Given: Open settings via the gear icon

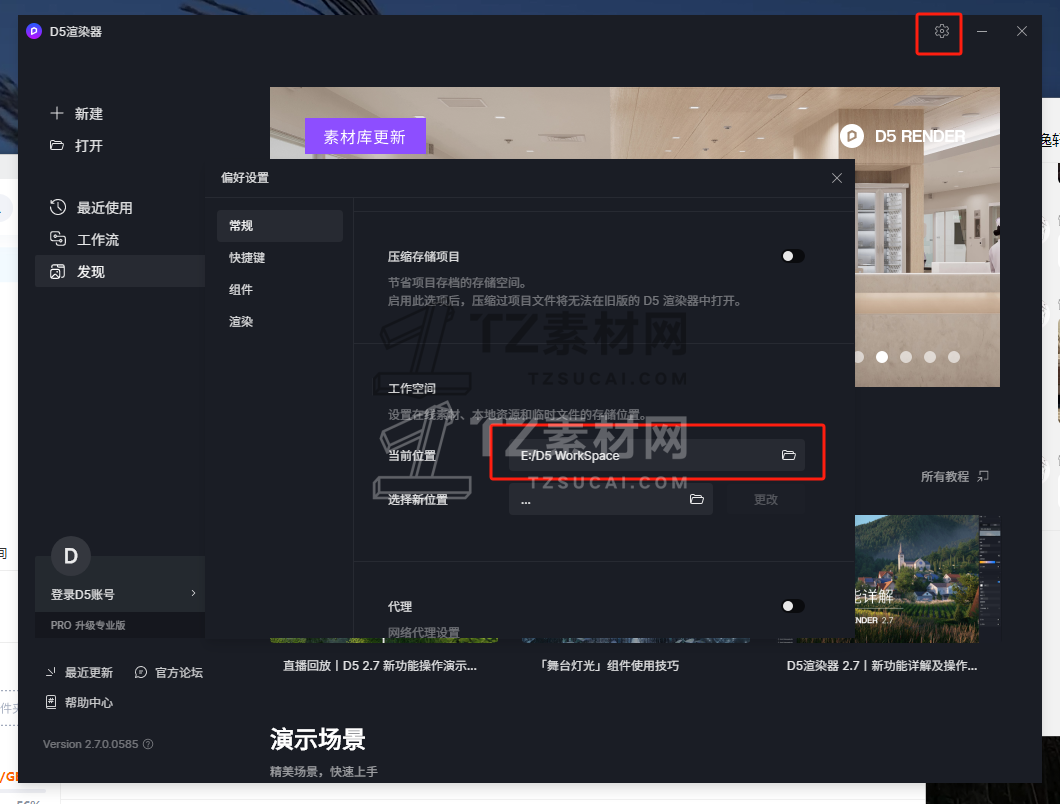Looking at the screenshot, I should click(941, 31).
